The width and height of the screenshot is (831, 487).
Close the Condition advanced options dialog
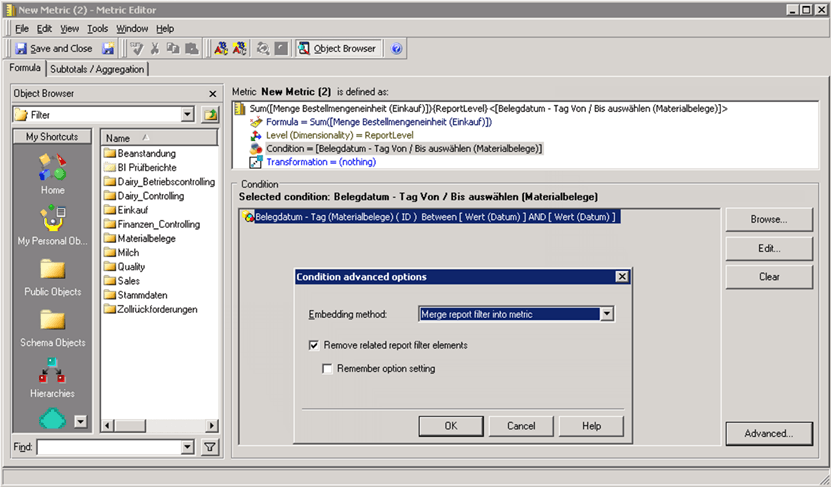[x=622, y=277]
